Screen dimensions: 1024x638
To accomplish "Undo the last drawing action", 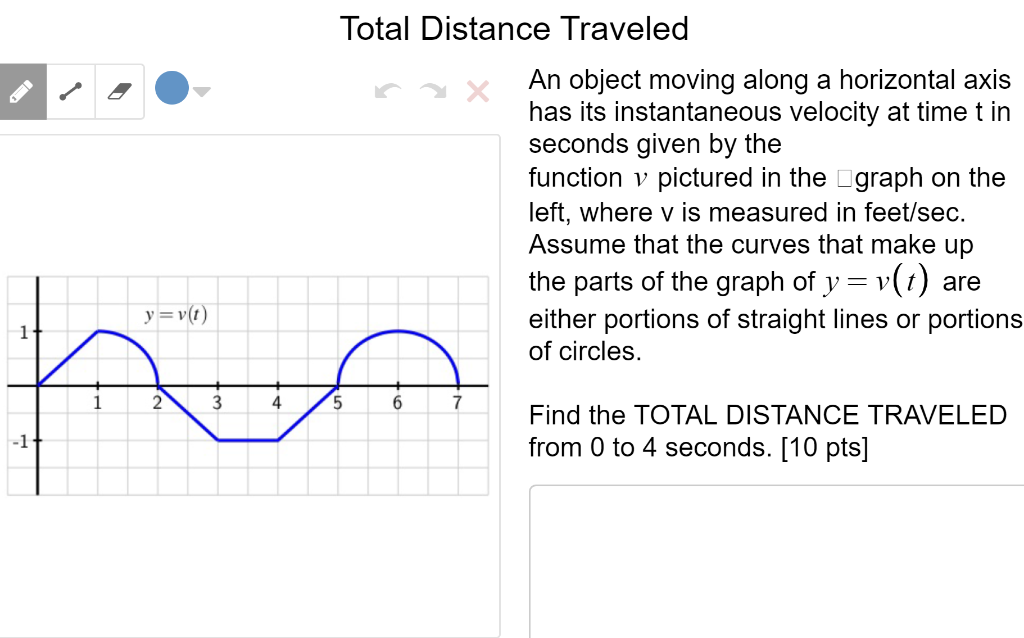I will (x=389, y=91).
